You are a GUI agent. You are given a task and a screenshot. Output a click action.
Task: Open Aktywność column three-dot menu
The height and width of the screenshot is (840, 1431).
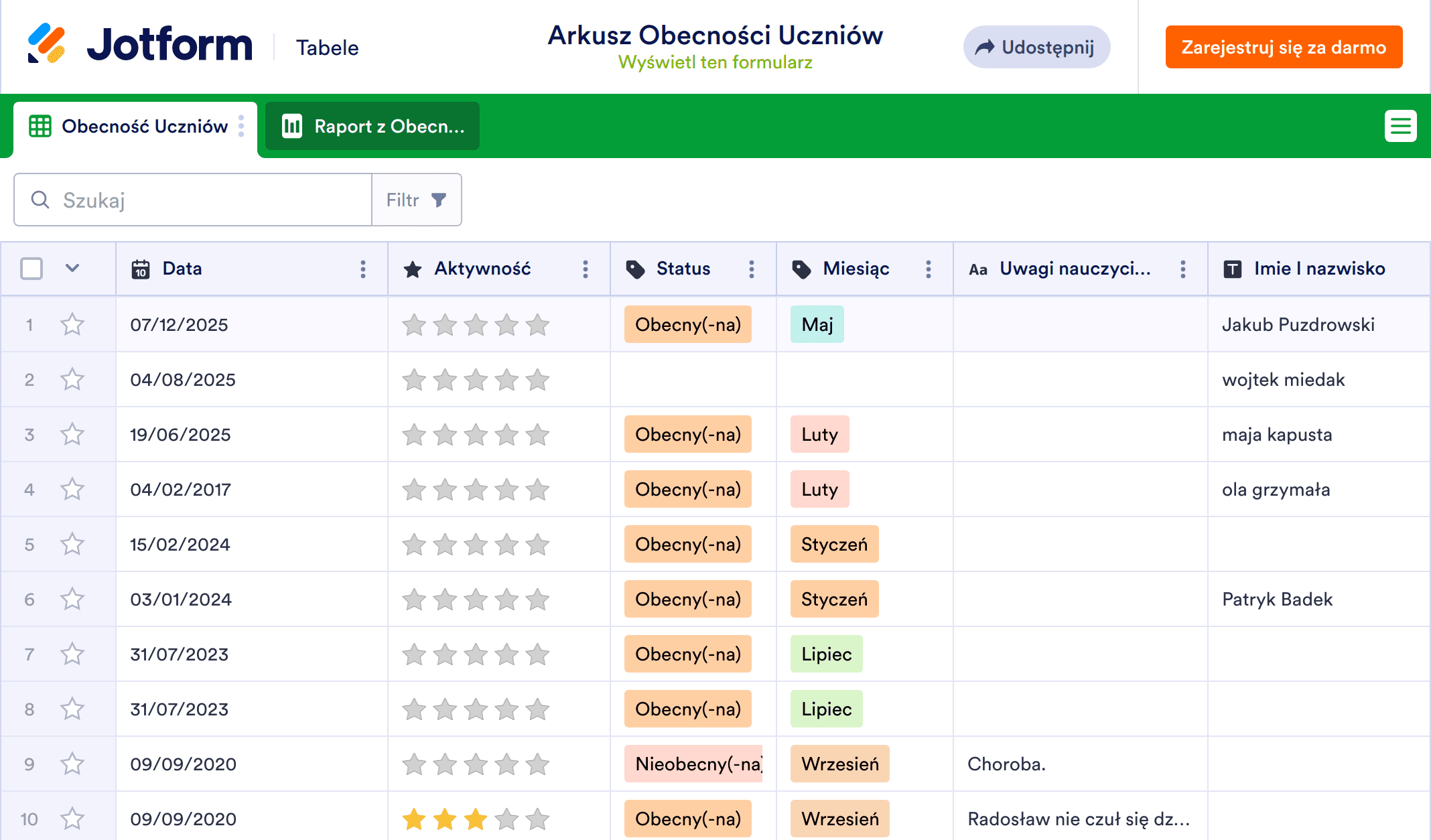tap(586, 269)
